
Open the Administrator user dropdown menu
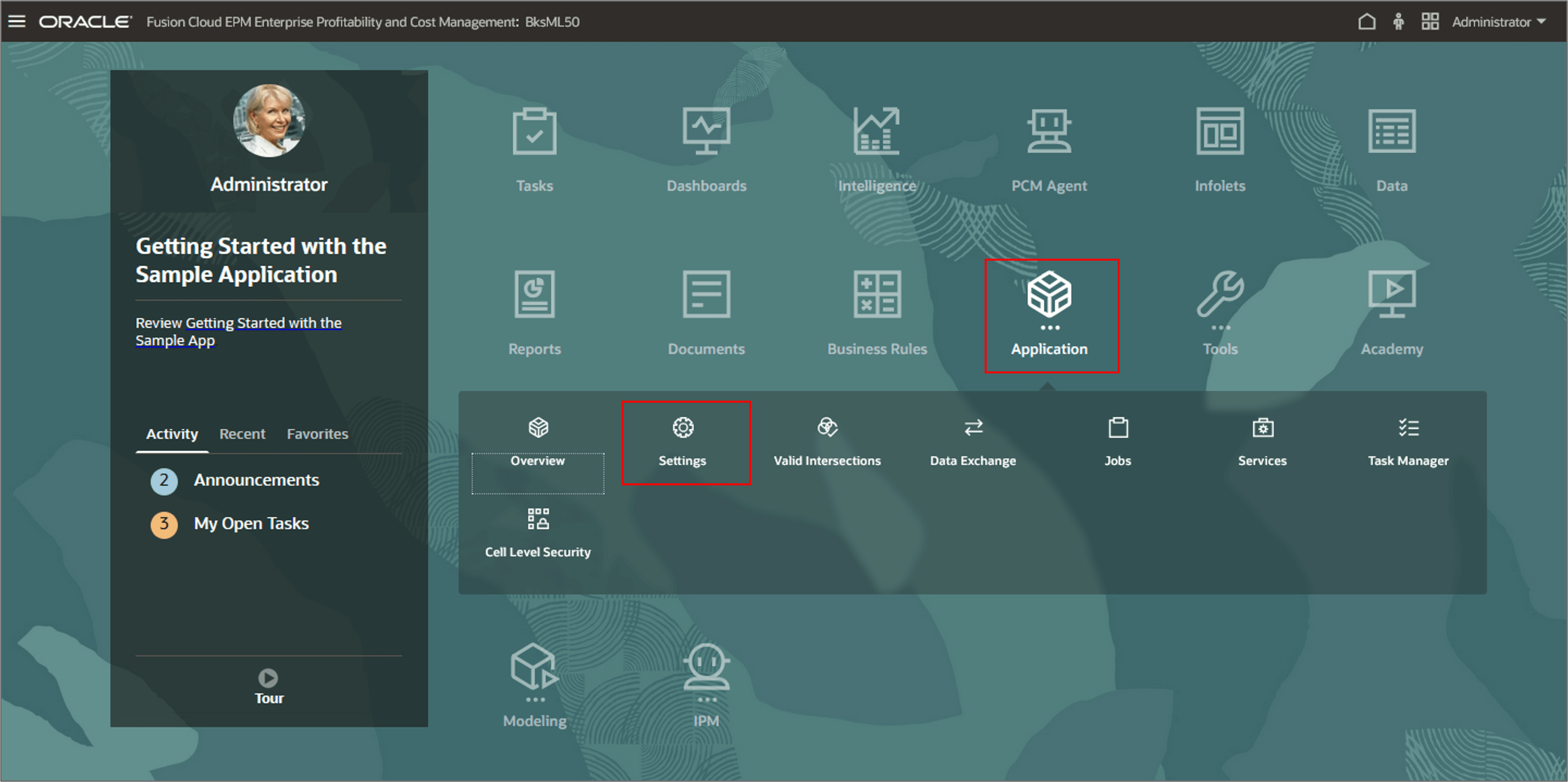tap(1498, 22)
